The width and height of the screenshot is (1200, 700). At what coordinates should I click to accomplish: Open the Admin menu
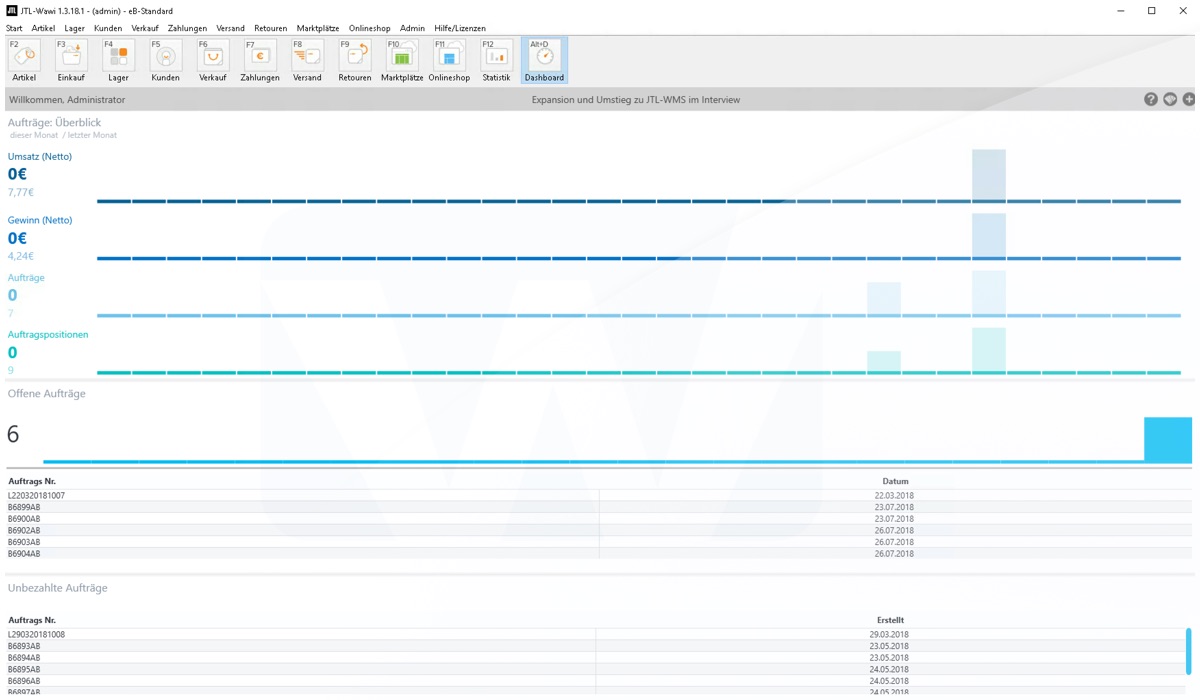pyautogui.click(x=412, y=28)
